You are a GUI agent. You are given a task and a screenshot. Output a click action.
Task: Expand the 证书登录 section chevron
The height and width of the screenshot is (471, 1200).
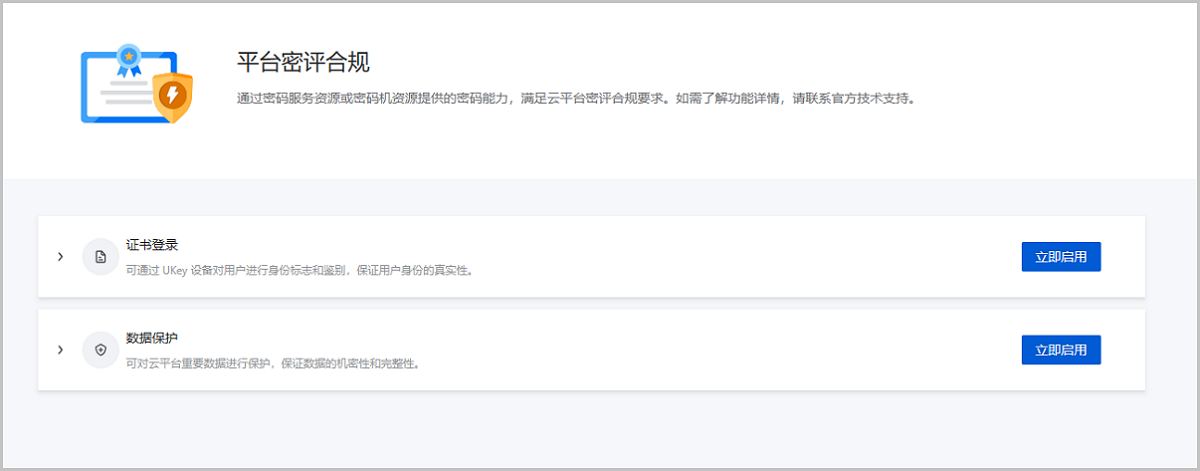[60, 257]
